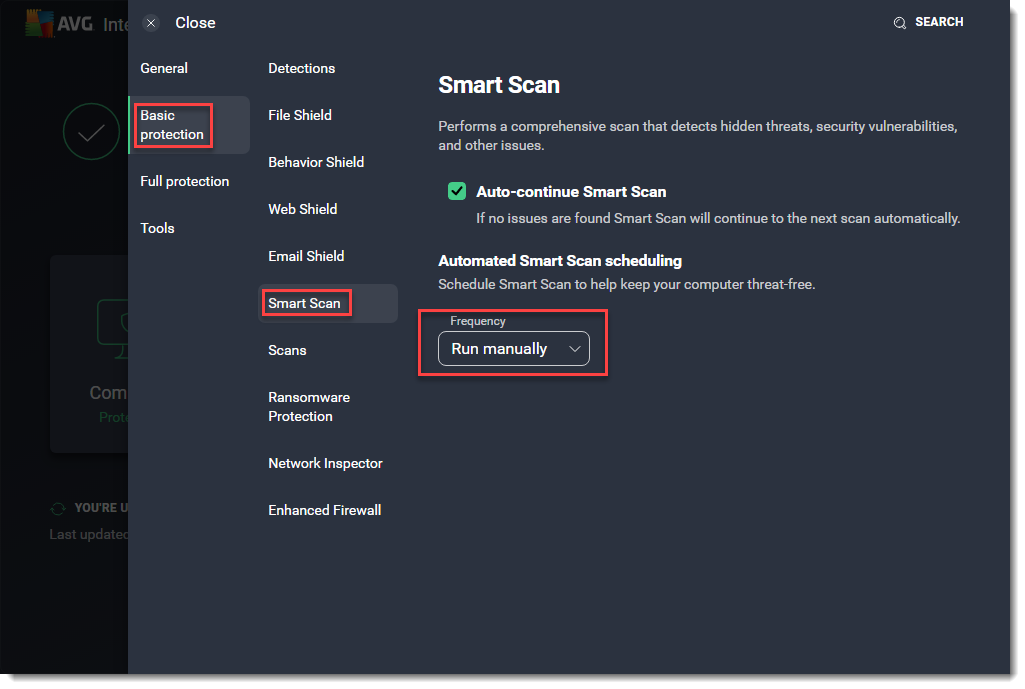Open Behavior Shield settings
1025x689 pixels.
[x=316, y=162]
